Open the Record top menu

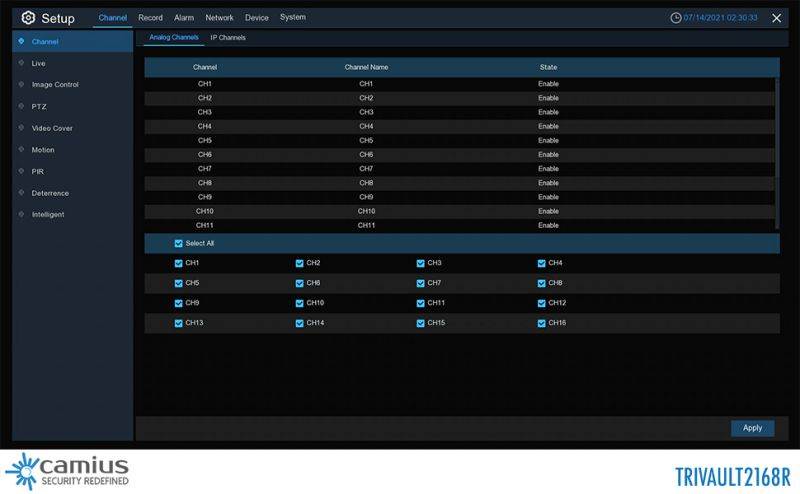point(150,18)
